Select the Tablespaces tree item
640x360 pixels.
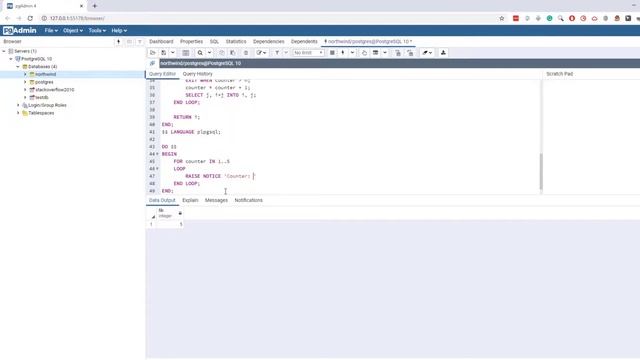[41, 113]
